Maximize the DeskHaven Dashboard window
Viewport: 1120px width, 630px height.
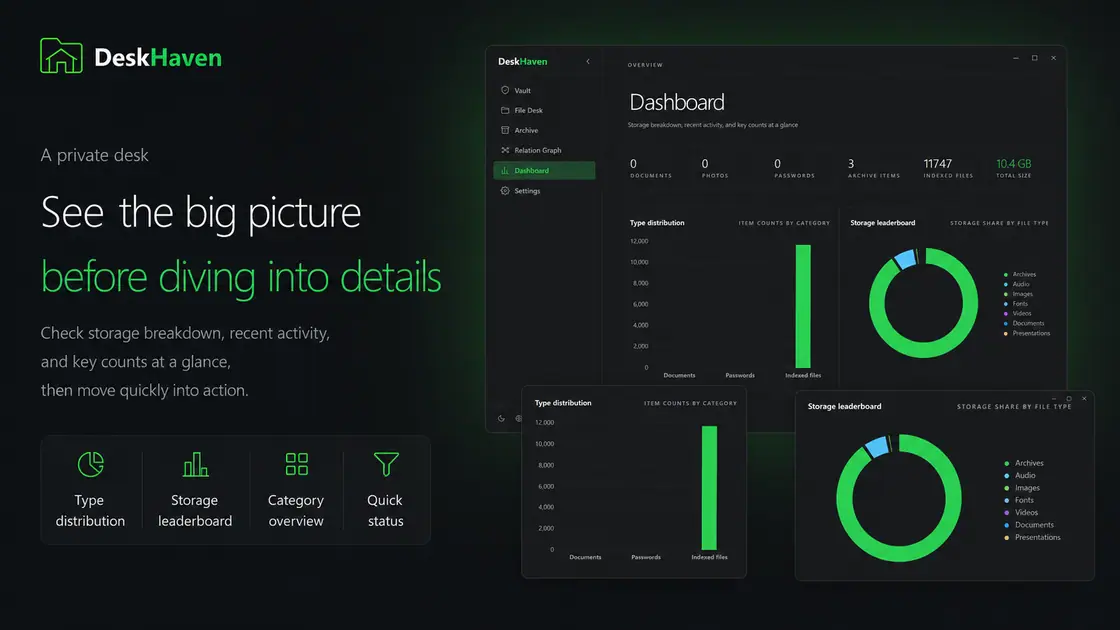point(1034,58)
